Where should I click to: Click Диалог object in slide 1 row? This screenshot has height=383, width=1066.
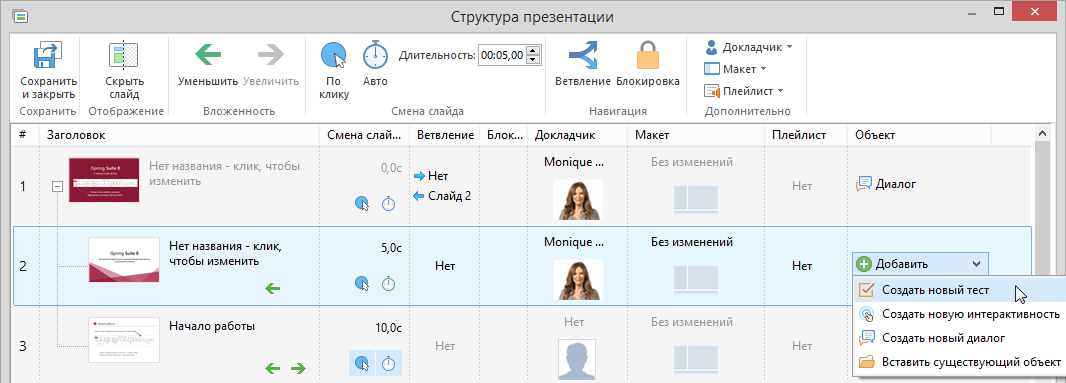[x=887, y=184]
